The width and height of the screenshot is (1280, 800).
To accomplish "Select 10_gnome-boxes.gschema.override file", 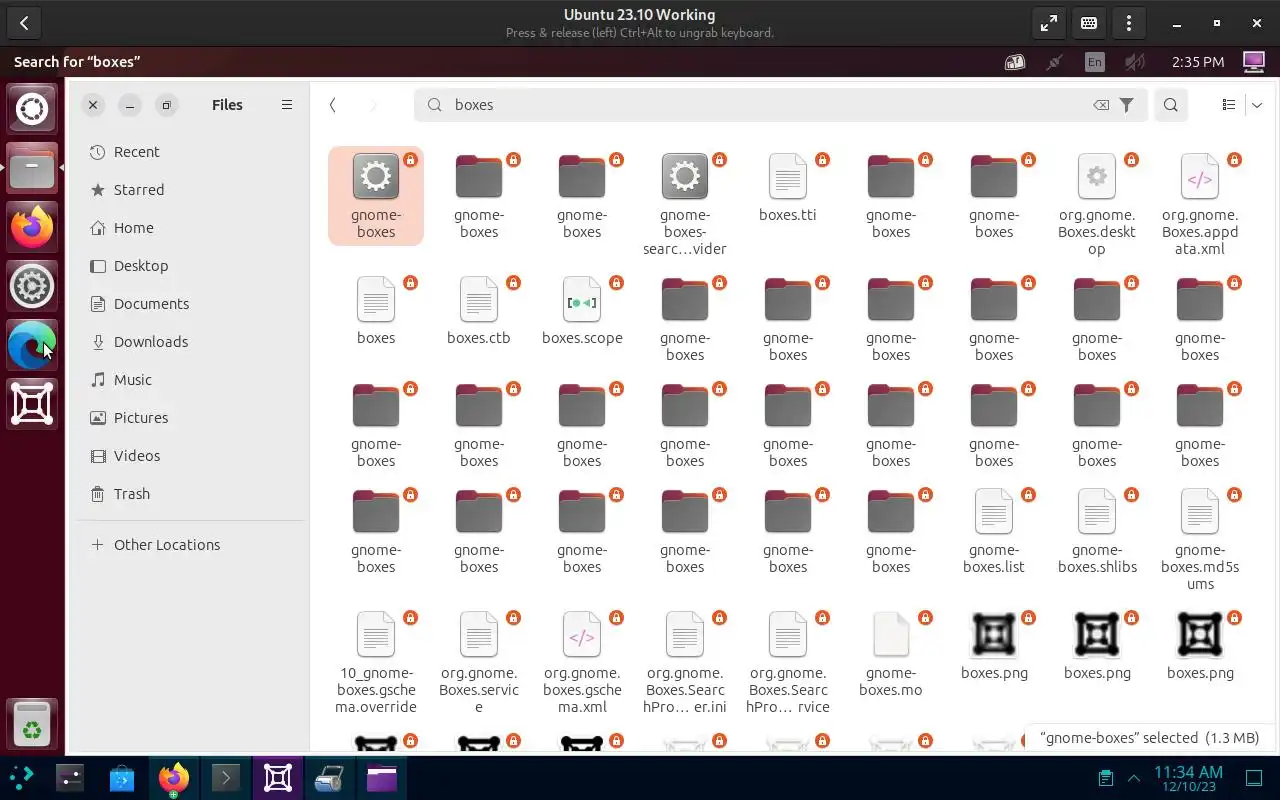I will (376, 662).
